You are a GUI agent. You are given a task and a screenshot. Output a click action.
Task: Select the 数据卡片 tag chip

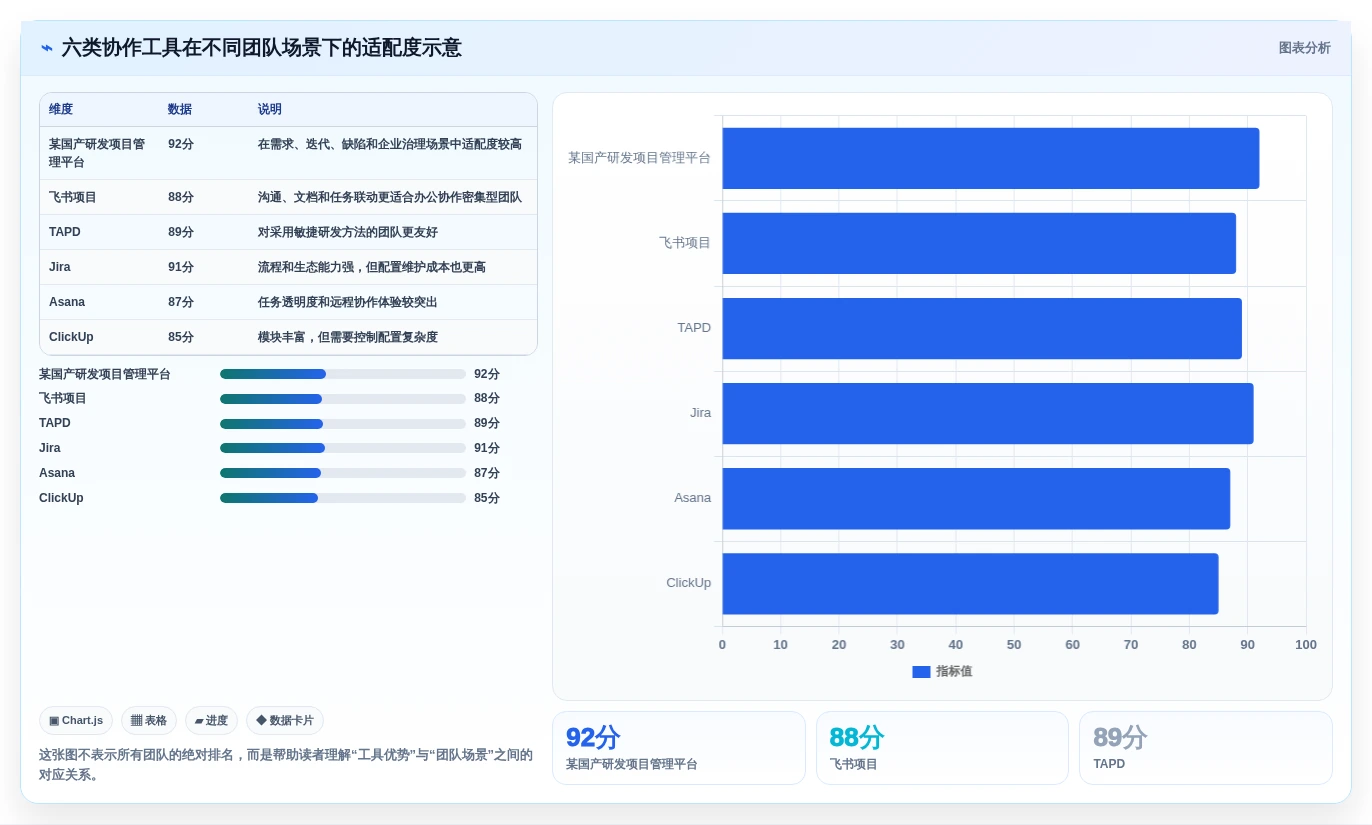point(285,720)
